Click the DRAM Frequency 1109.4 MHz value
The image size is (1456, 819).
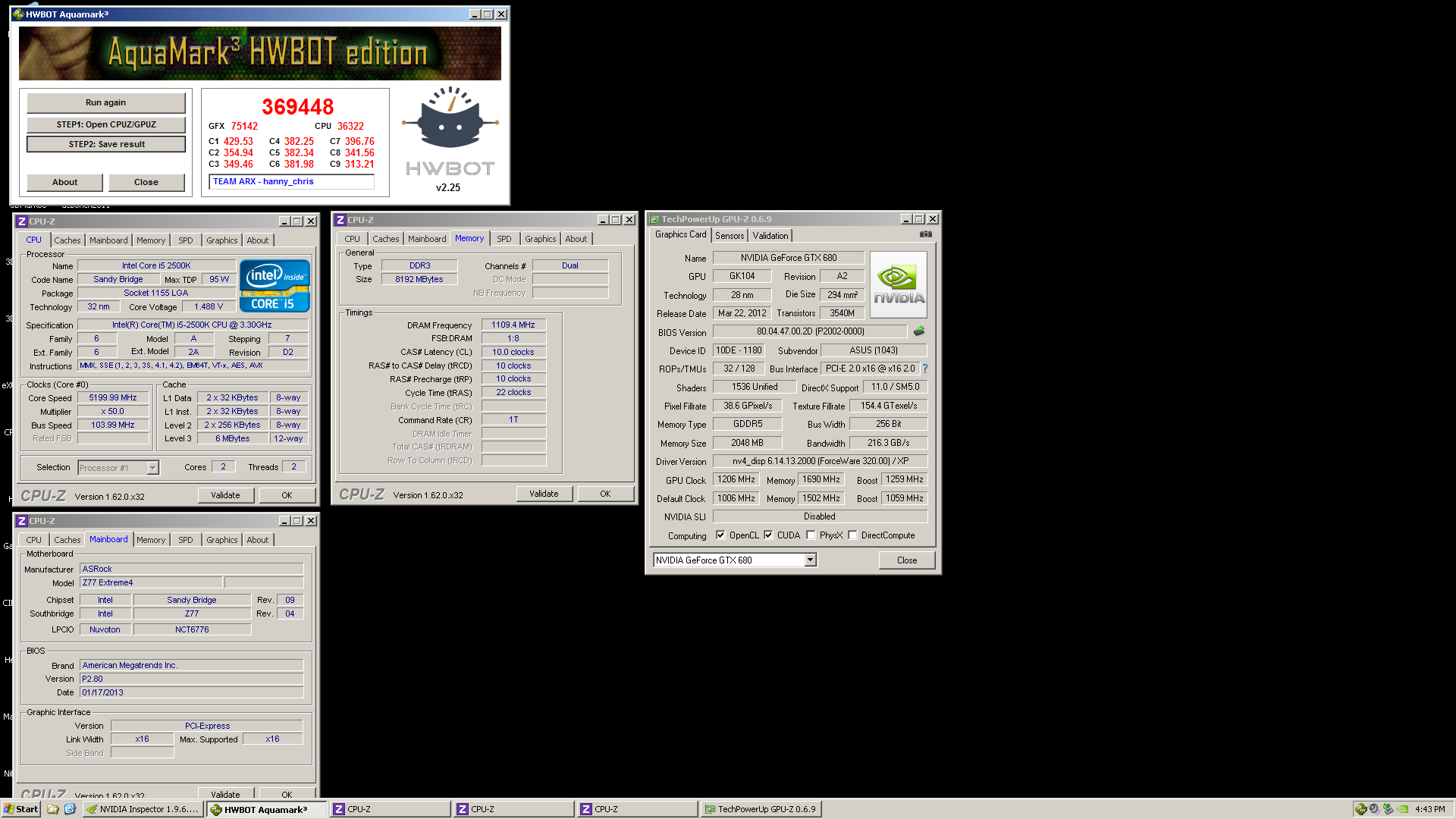click(513, 325)
